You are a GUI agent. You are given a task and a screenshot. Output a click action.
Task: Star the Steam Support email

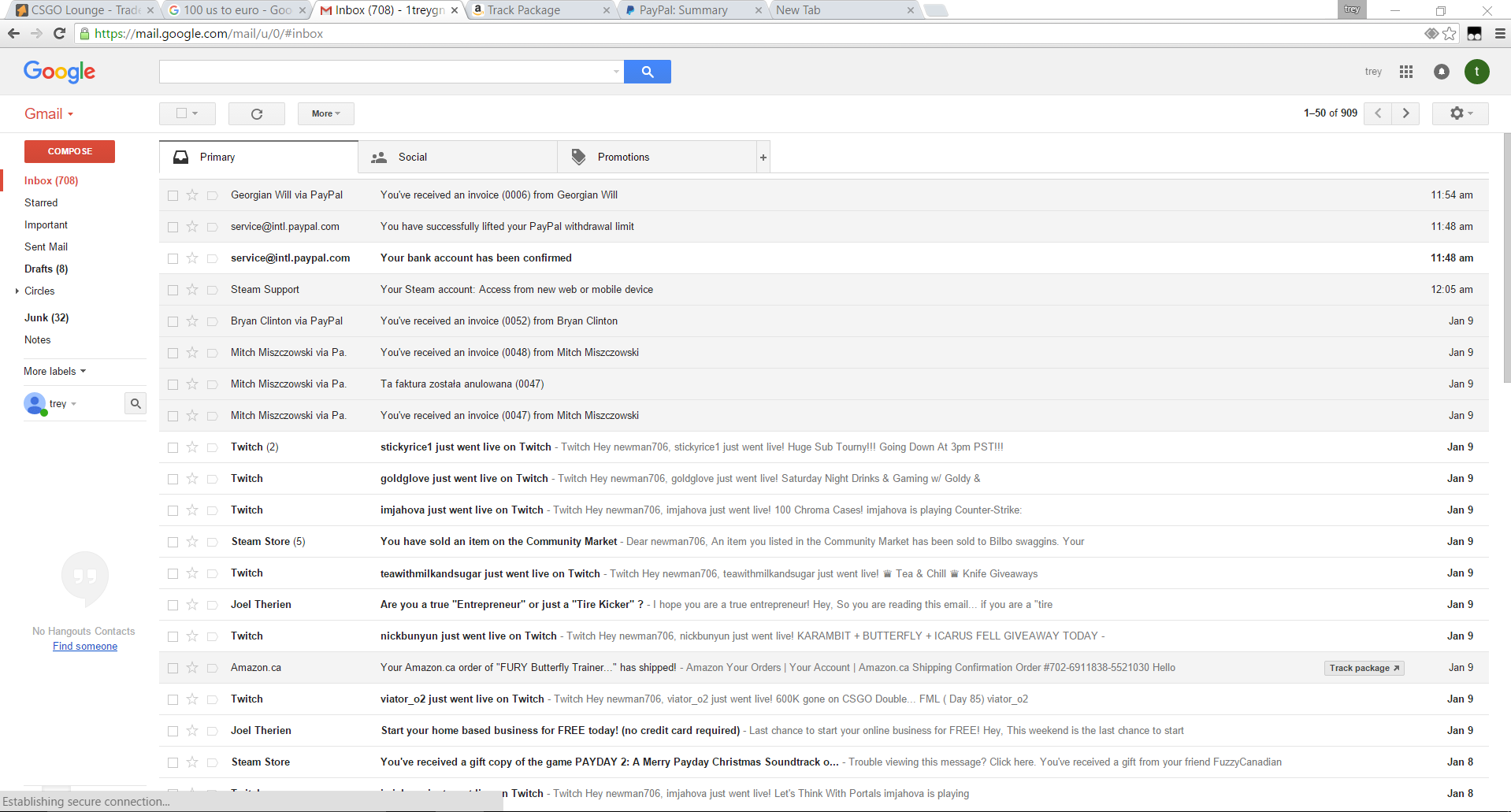[192, 290]
